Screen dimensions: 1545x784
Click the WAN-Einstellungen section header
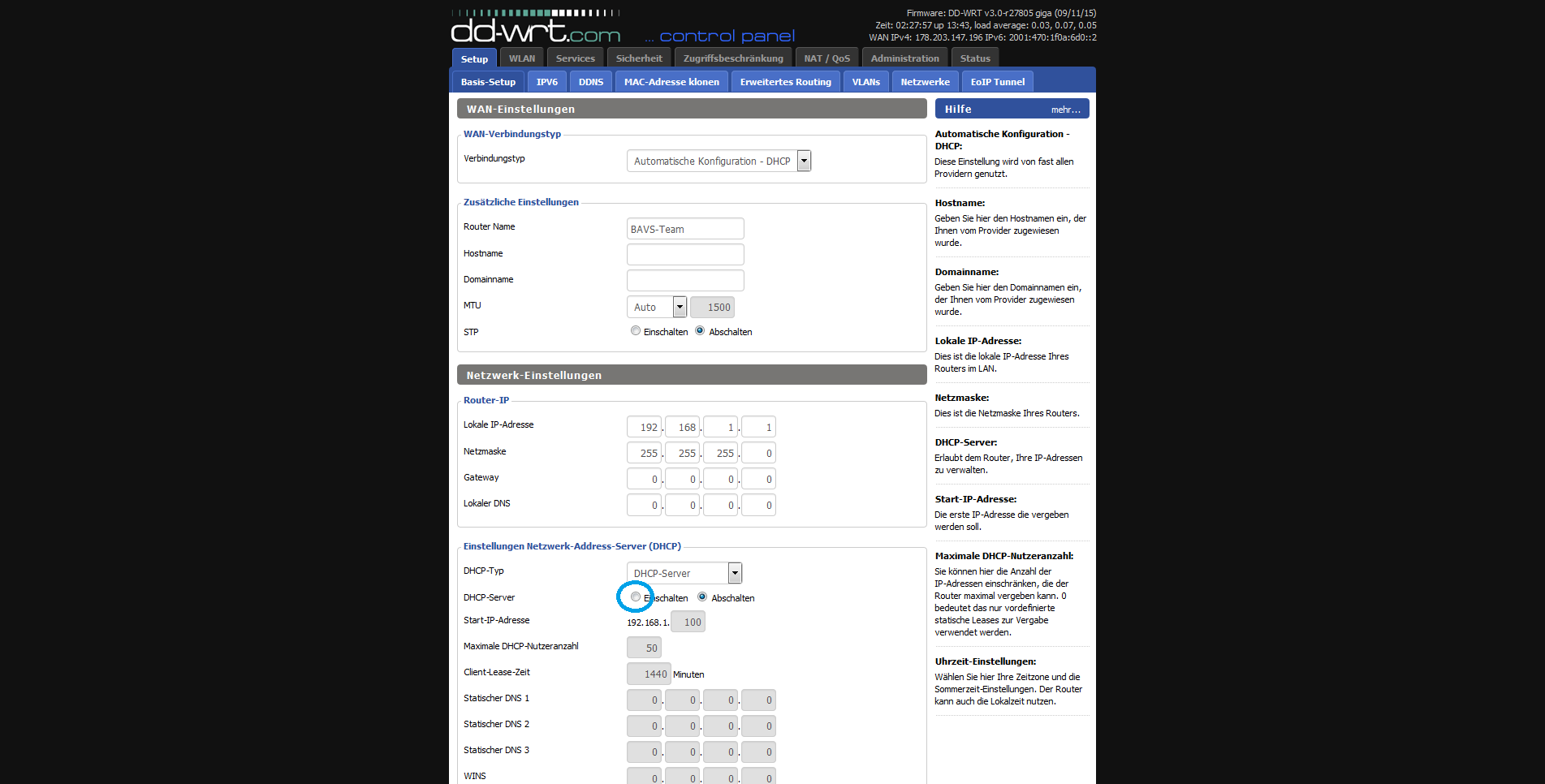tap(692, 109)
